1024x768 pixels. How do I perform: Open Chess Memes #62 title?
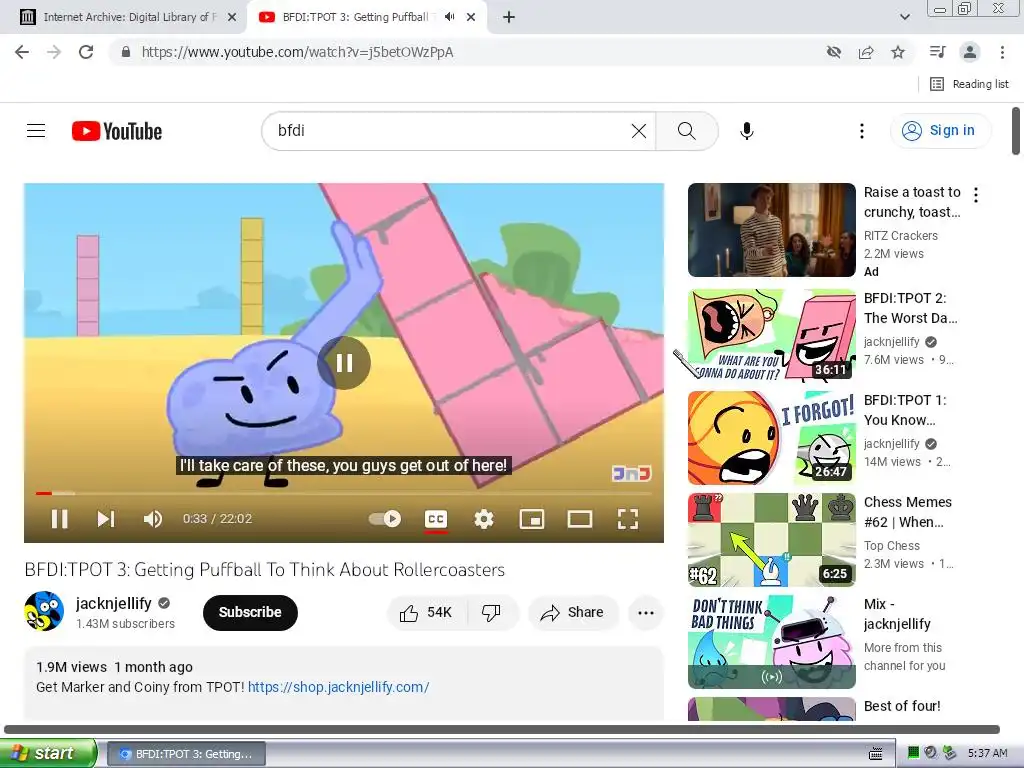point(908,512)
